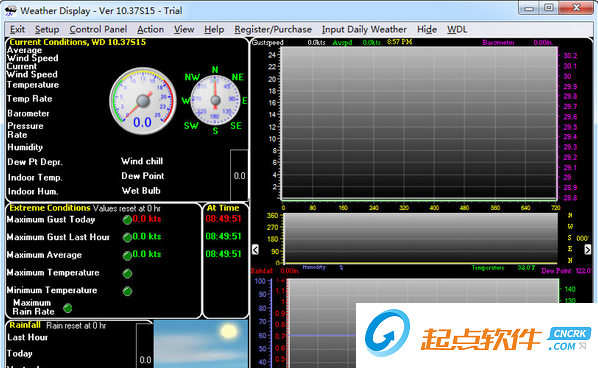
Task: Click the Wet Bulb label
Action: point(141,191)
